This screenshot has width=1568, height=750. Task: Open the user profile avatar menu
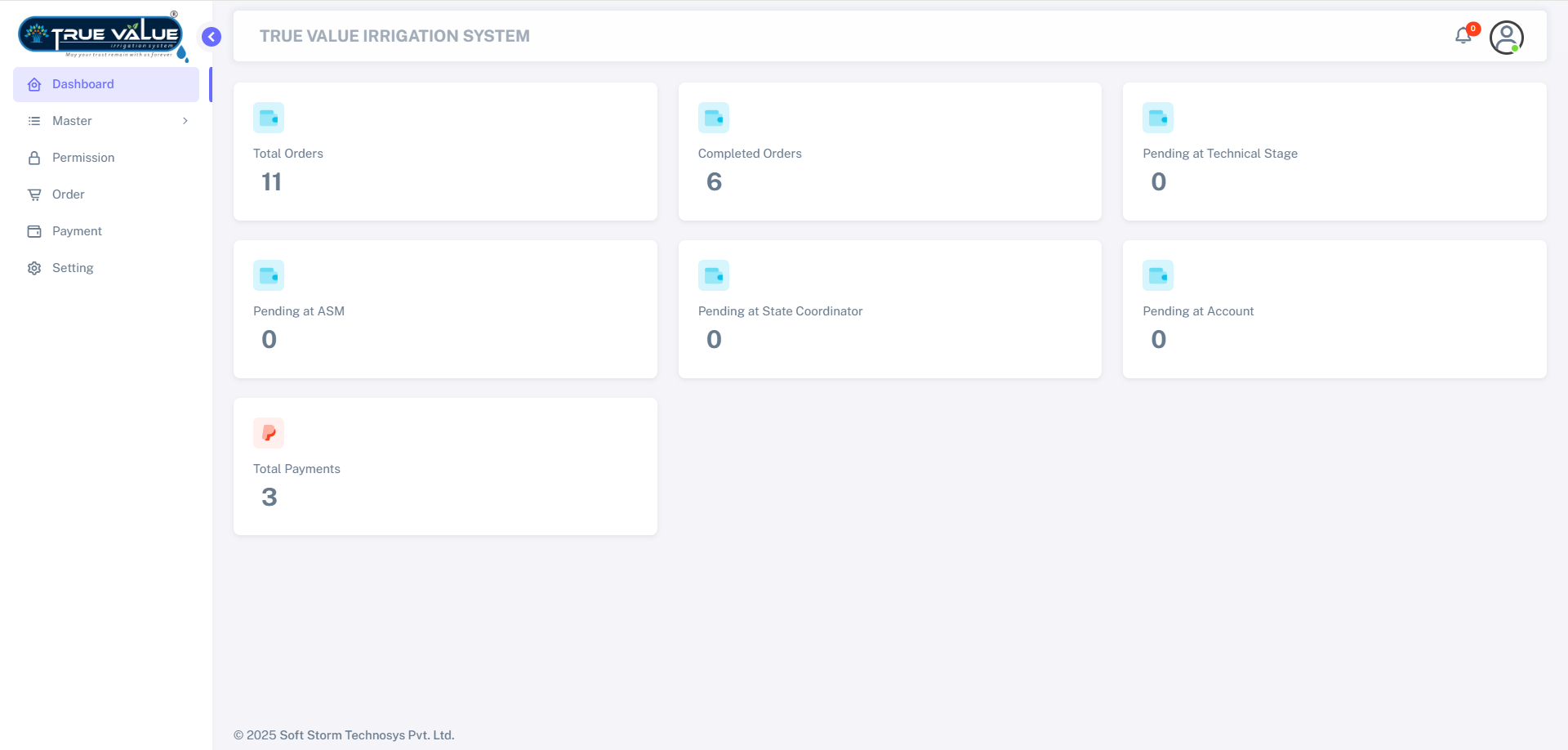click(x=1507, y=37)
